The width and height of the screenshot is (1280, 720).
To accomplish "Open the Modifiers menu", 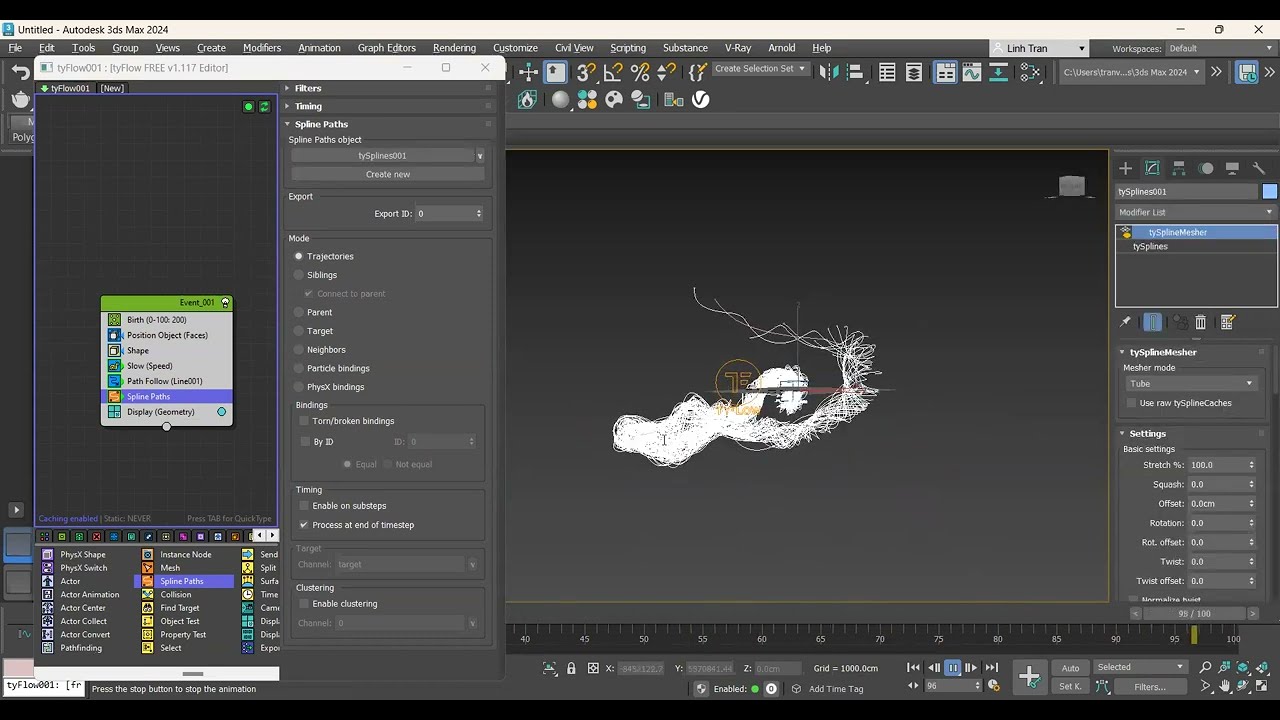I will [x=262, y=48].
